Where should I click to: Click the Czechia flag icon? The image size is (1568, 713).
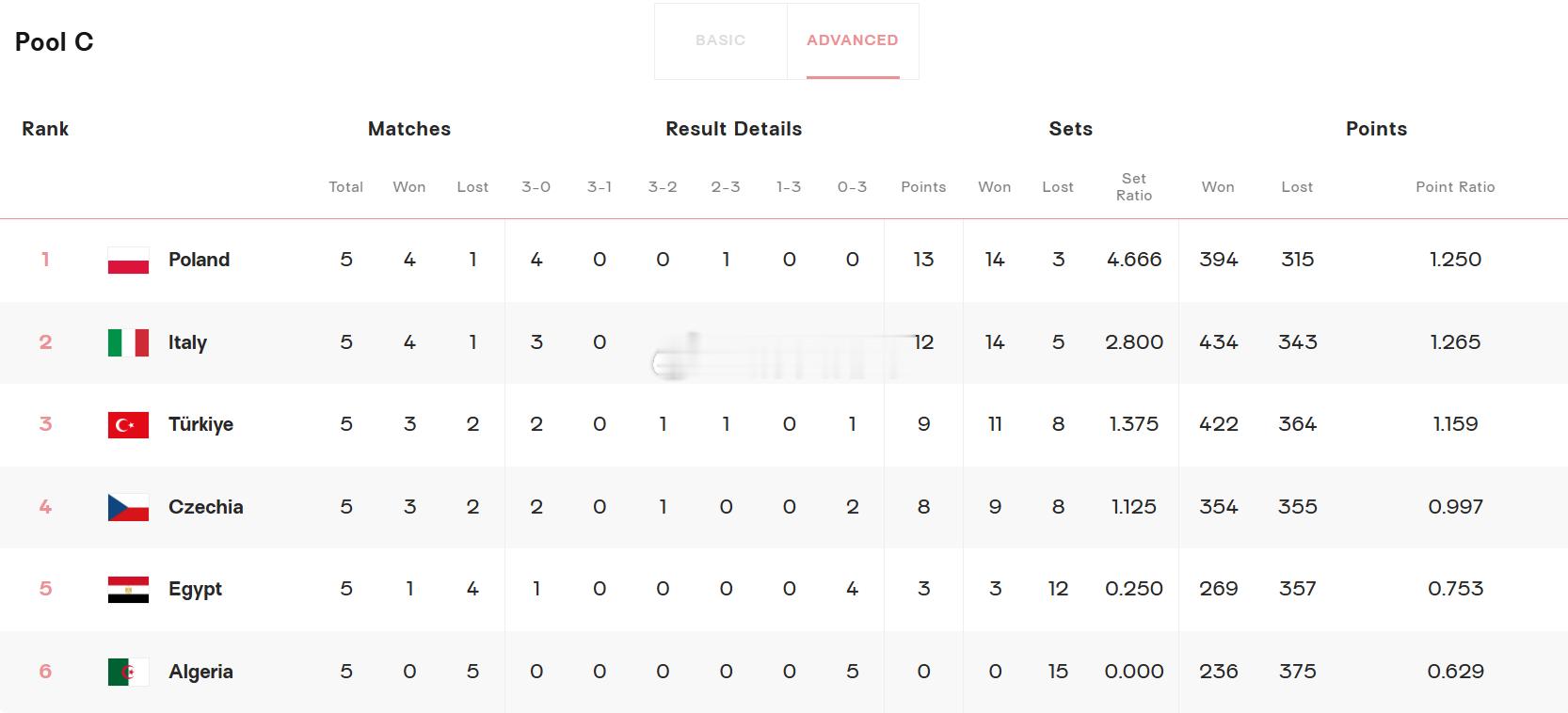[128, 507]
